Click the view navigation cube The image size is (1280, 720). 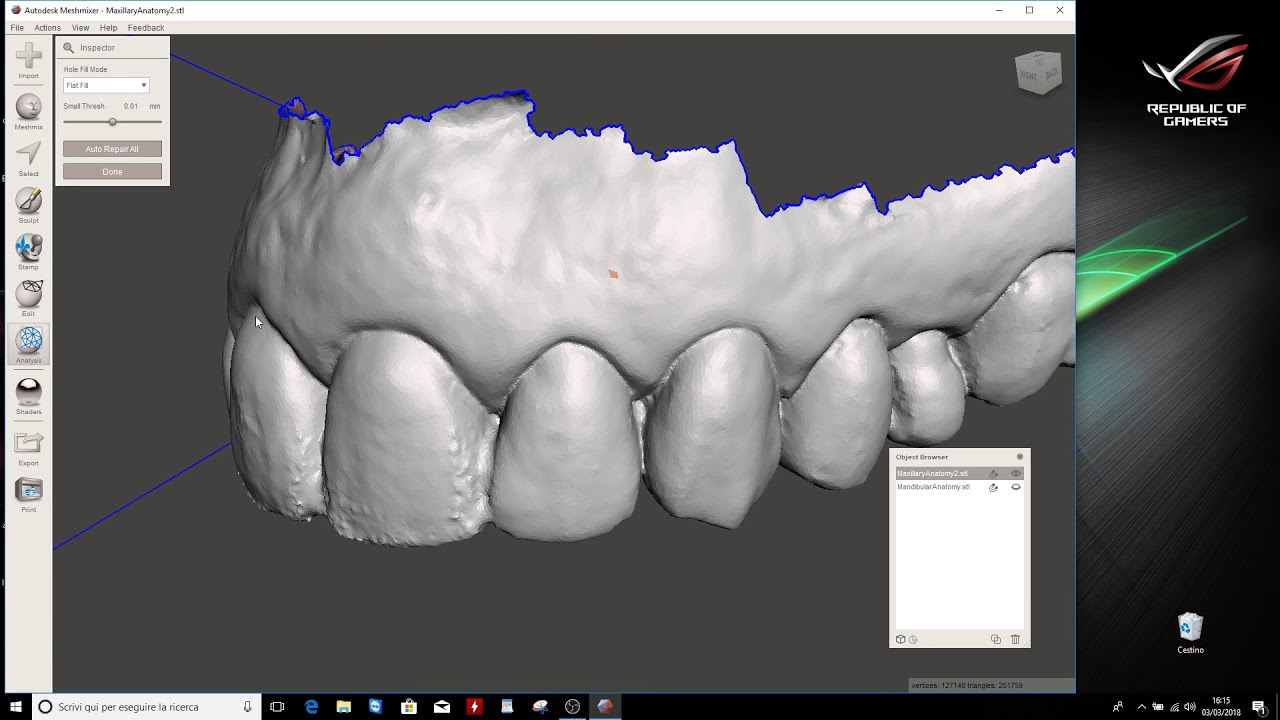[x=1038, y=73]
